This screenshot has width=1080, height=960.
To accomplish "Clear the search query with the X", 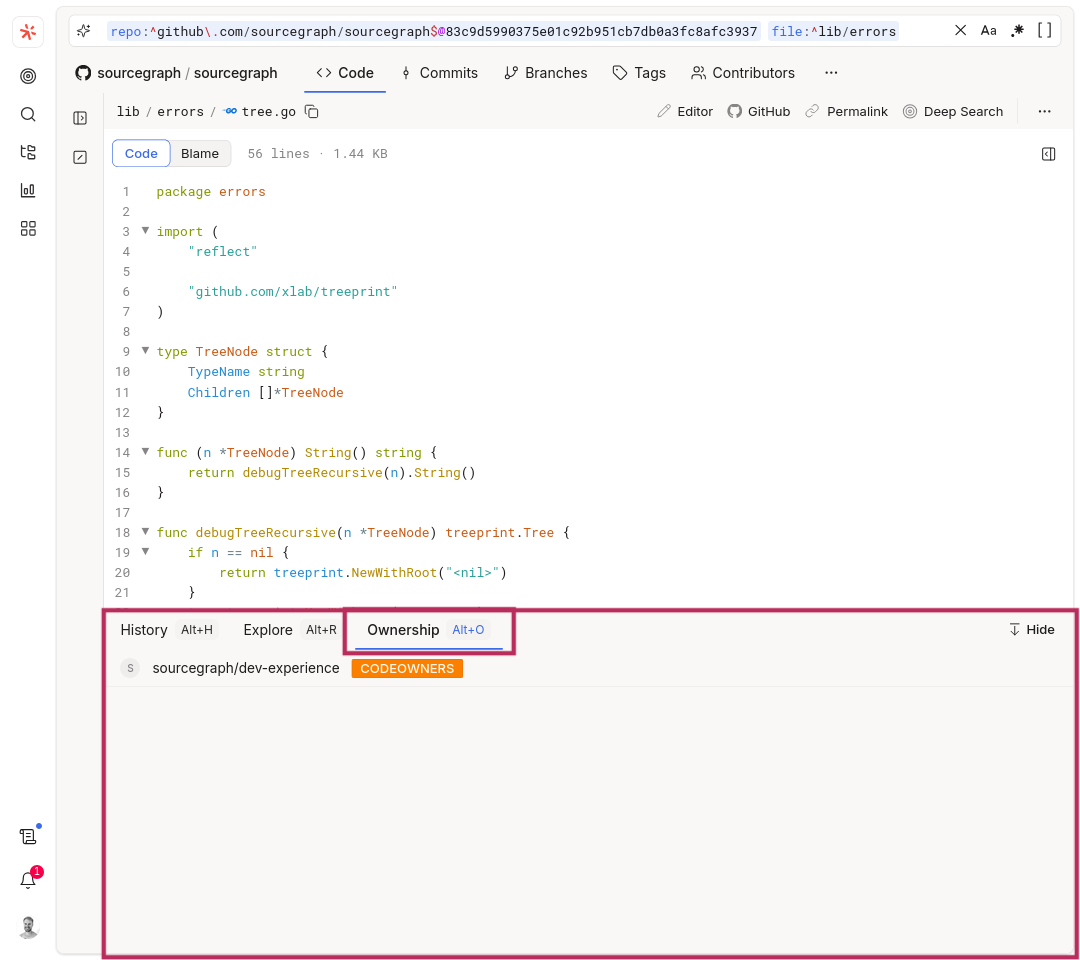I will pyautogui.click(x=960, y=30).
